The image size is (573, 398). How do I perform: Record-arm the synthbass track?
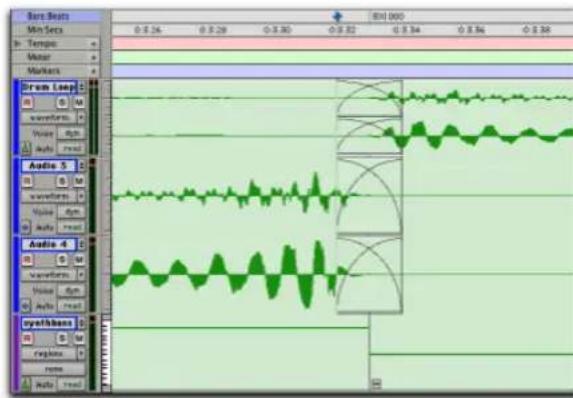click(x=27, y=338)
